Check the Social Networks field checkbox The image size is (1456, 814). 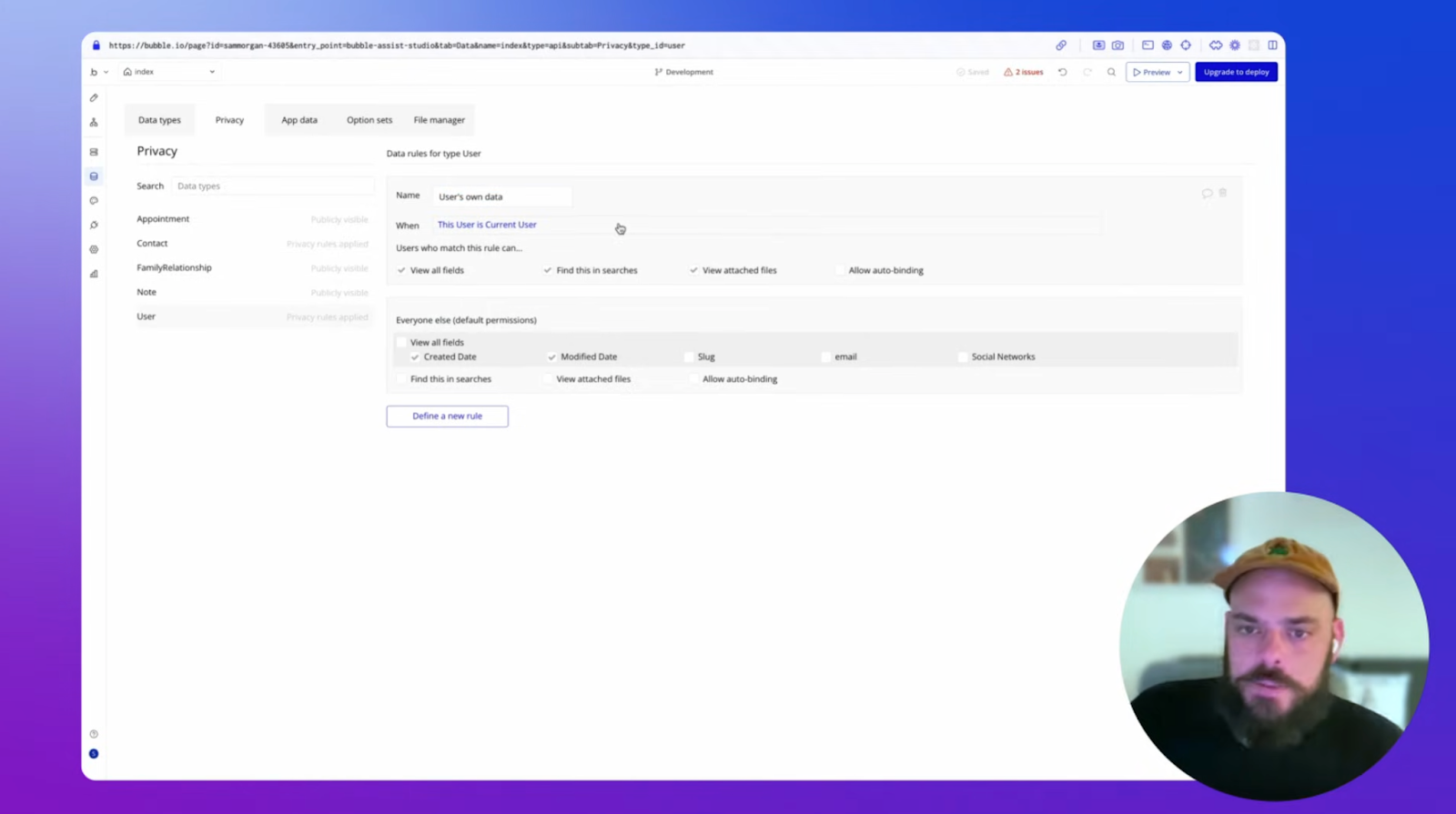pos(962,357)
